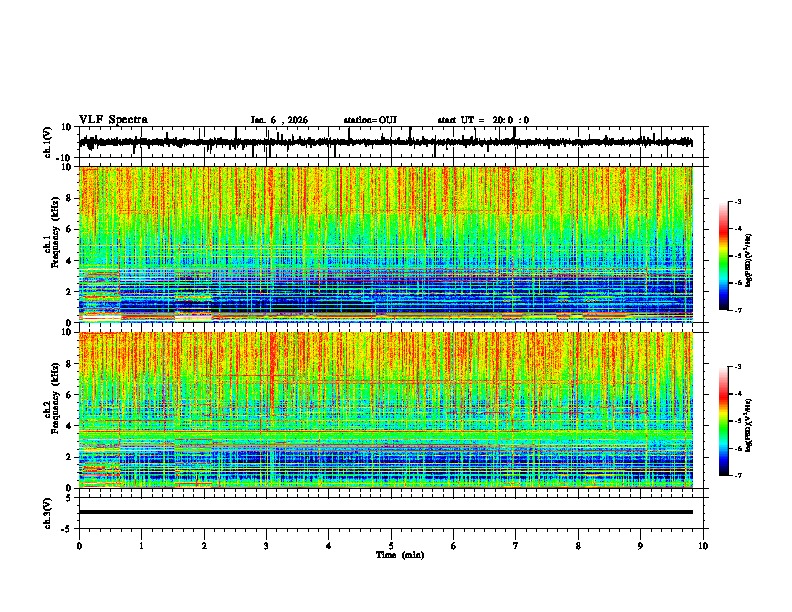Click the "-7" label on ch.2 color bar
The height and width of the screenshot is (612, 792).
click(737, 475)
